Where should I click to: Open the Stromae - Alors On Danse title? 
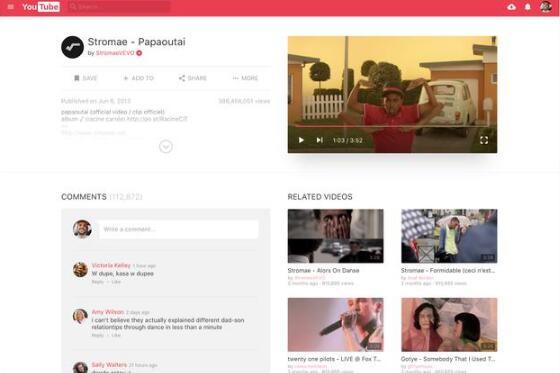click(323, 270)
